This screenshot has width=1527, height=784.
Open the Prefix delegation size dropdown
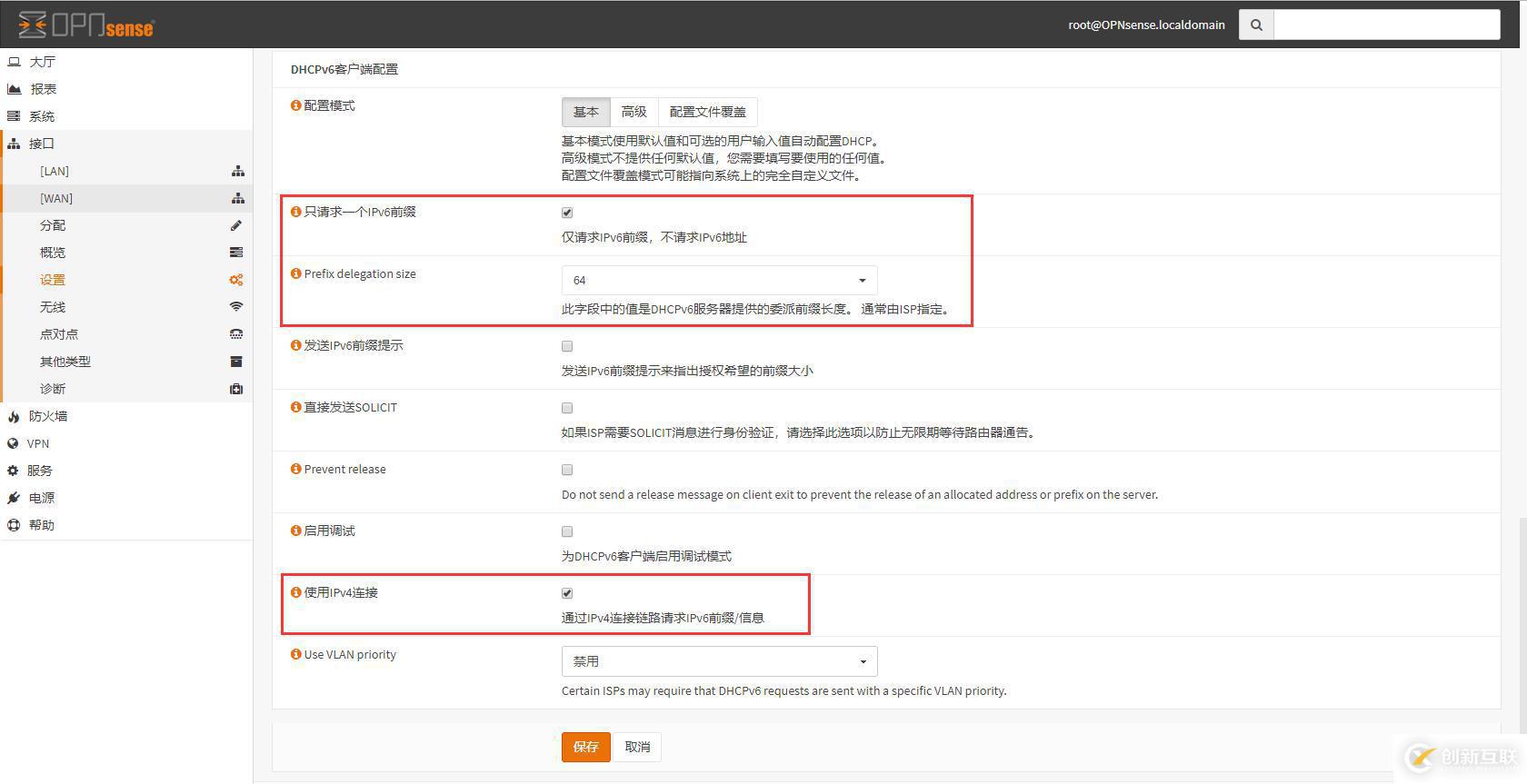pyautogui.click(x=720, y=280)
